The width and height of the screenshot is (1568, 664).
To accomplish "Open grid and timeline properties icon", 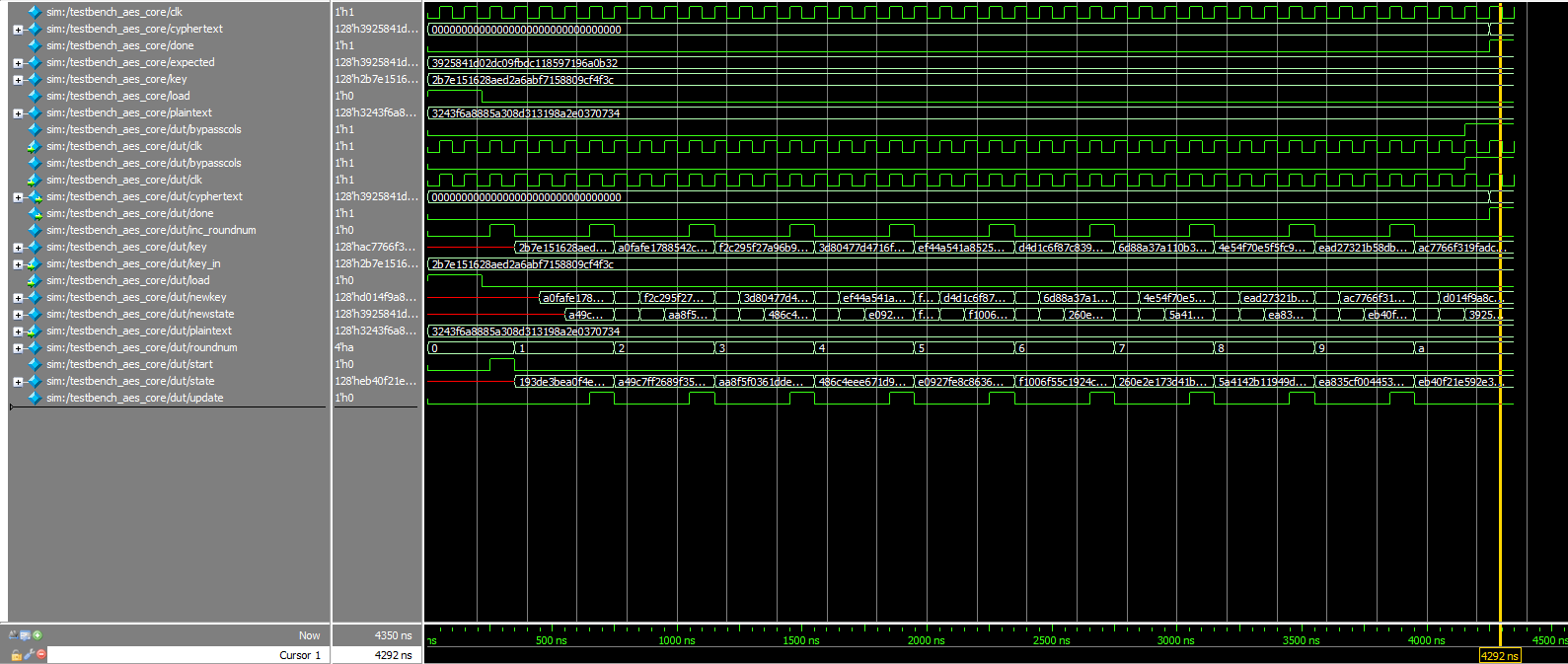I will [26, 635].
